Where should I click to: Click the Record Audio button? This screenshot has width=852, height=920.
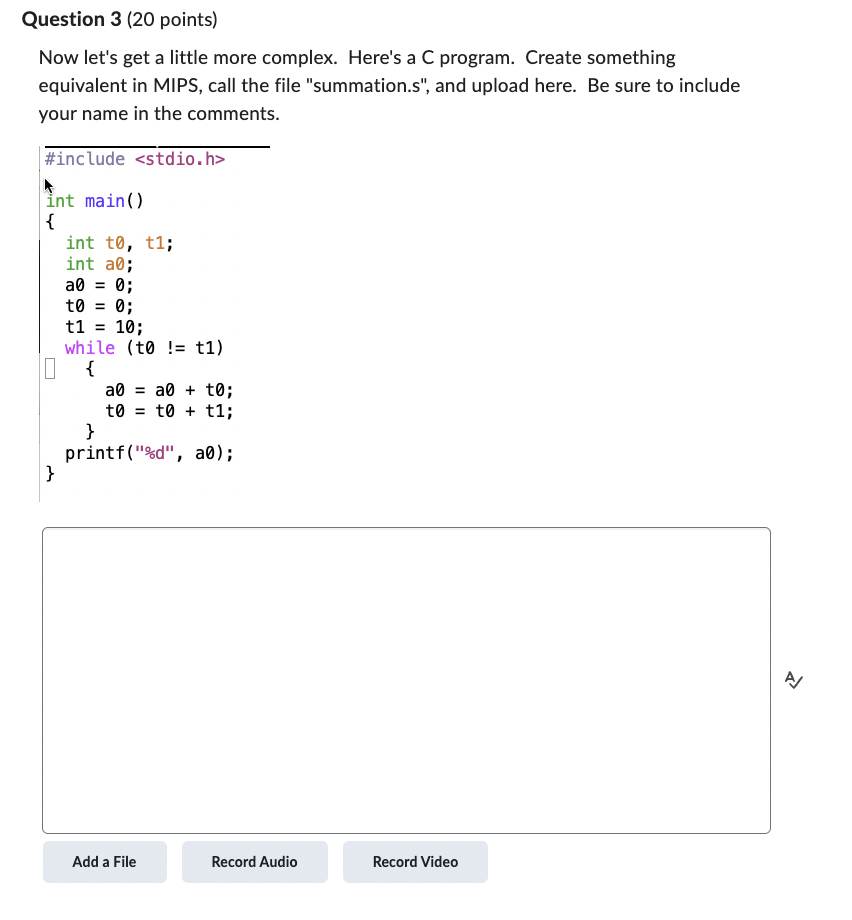254,861
